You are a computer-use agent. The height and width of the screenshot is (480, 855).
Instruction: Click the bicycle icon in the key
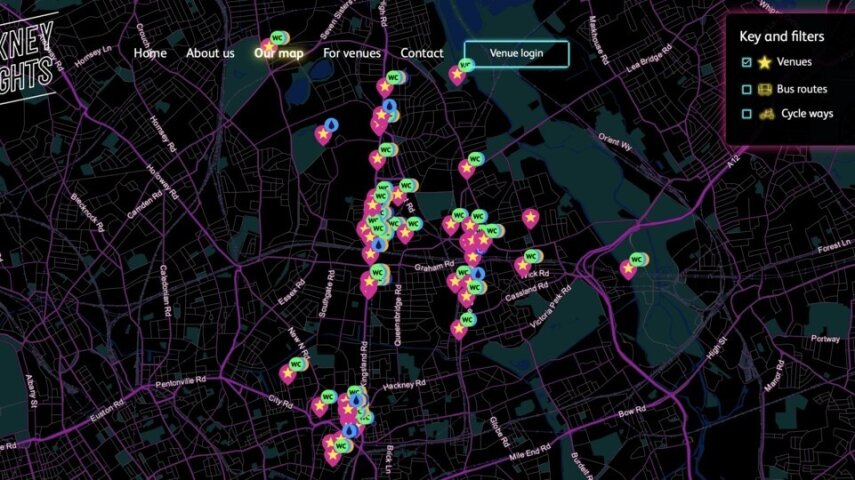767,113
